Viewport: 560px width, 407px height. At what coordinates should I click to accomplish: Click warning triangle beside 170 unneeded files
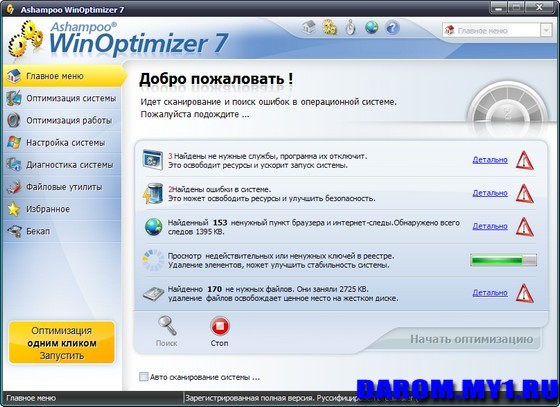[525, 293]
